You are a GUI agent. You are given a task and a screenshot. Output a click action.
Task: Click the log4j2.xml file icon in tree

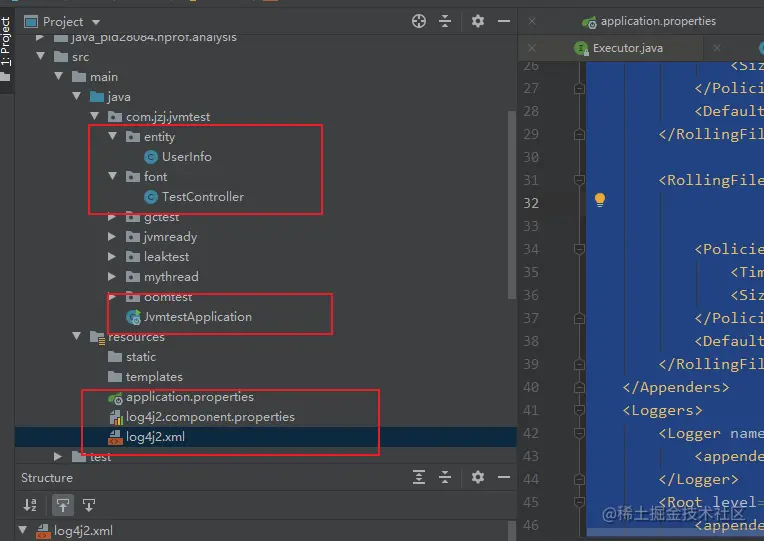click(115, 437)
